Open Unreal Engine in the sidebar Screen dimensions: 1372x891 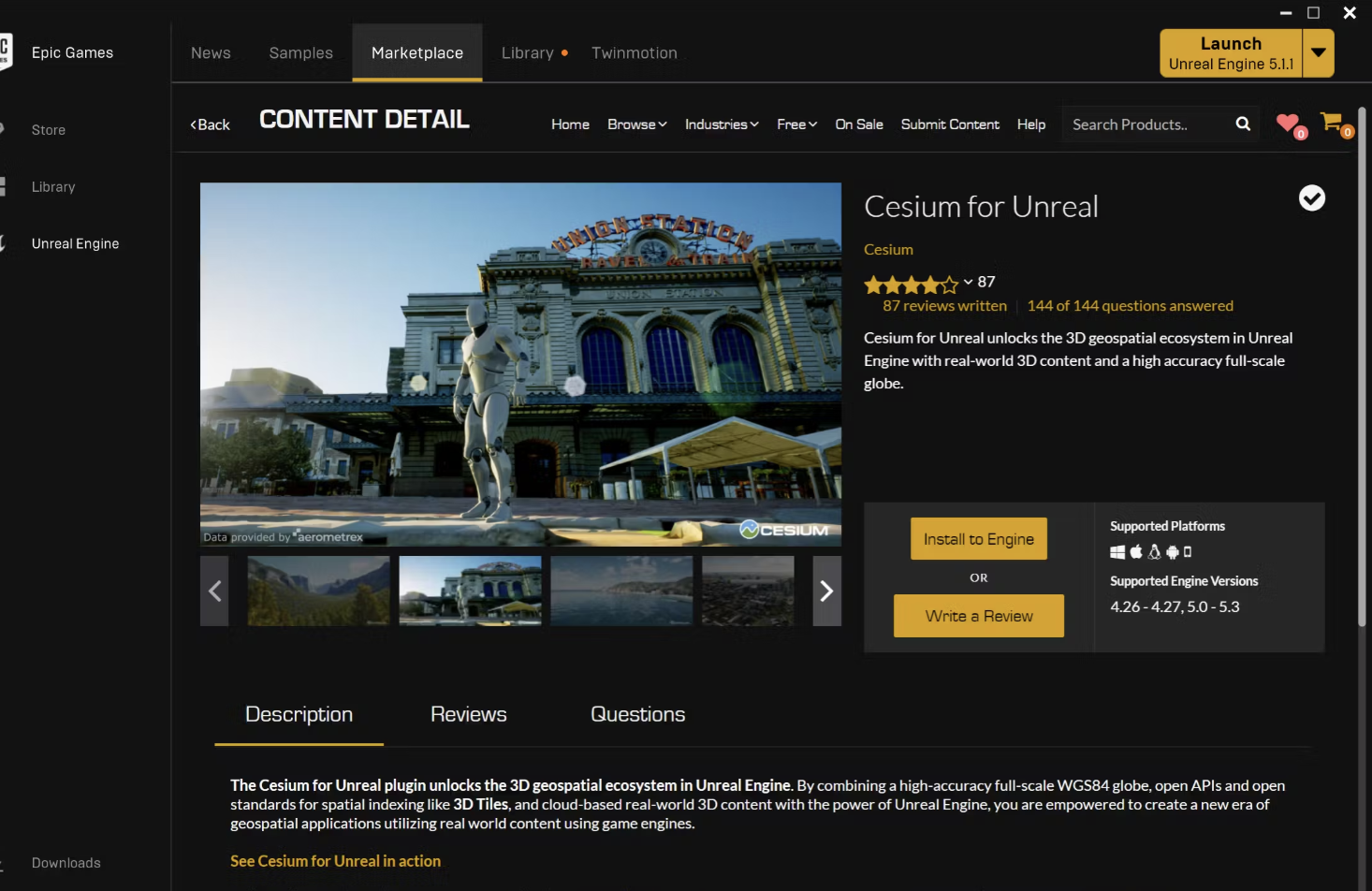point(75,243)
